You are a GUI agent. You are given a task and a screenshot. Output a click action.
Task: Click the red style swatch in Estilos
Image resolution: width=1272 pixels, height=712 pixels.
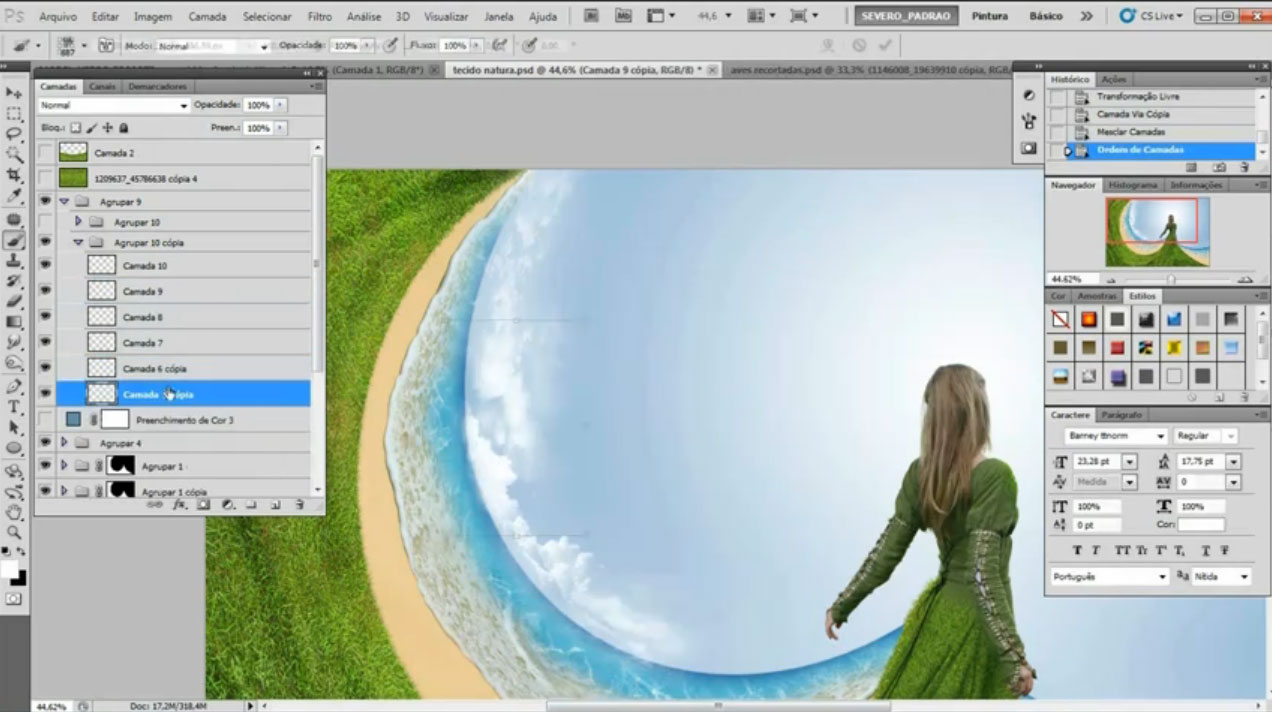point(1117,348)
